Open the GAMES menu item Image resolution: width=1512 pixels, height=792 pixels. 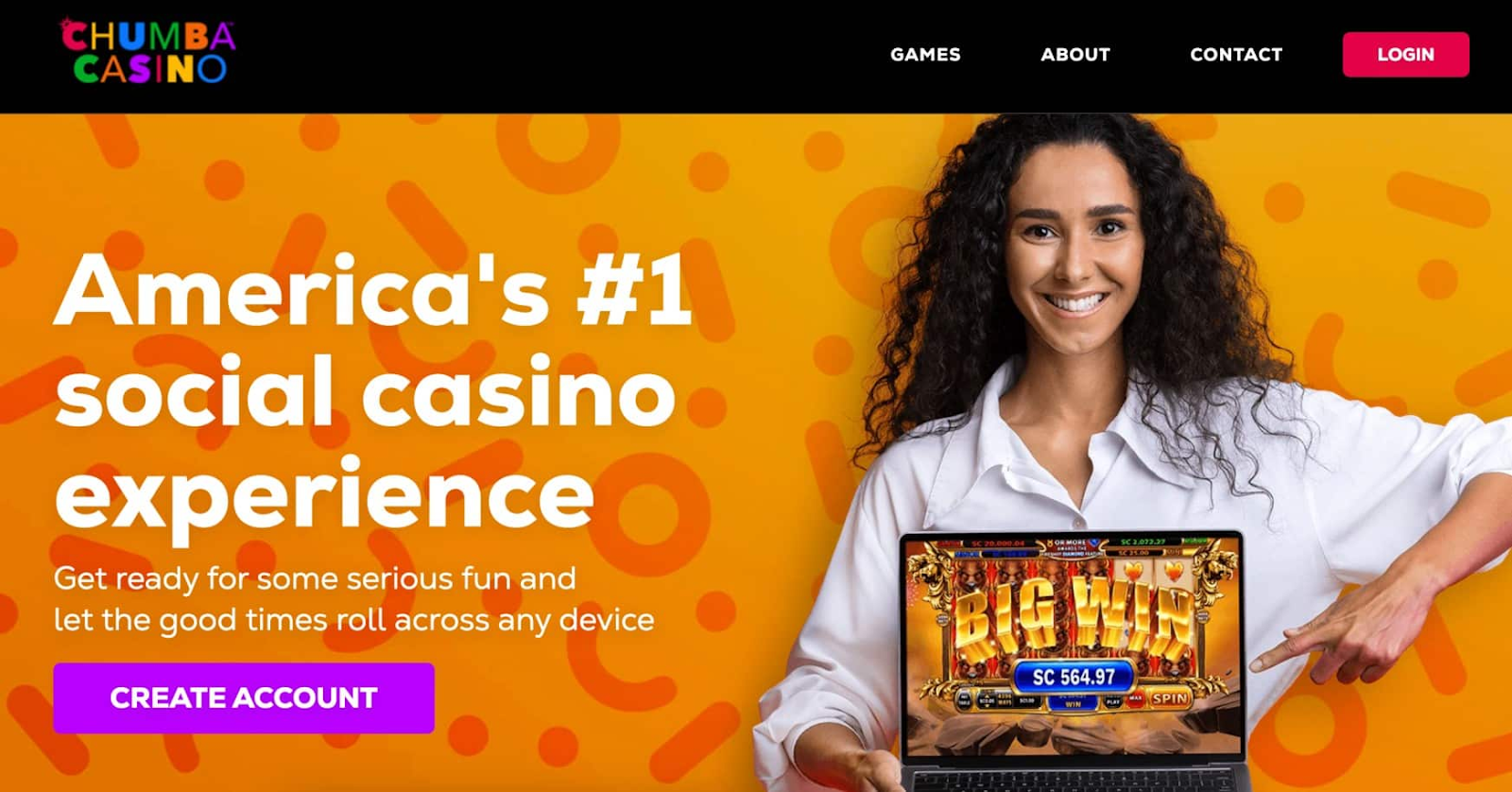925,55
